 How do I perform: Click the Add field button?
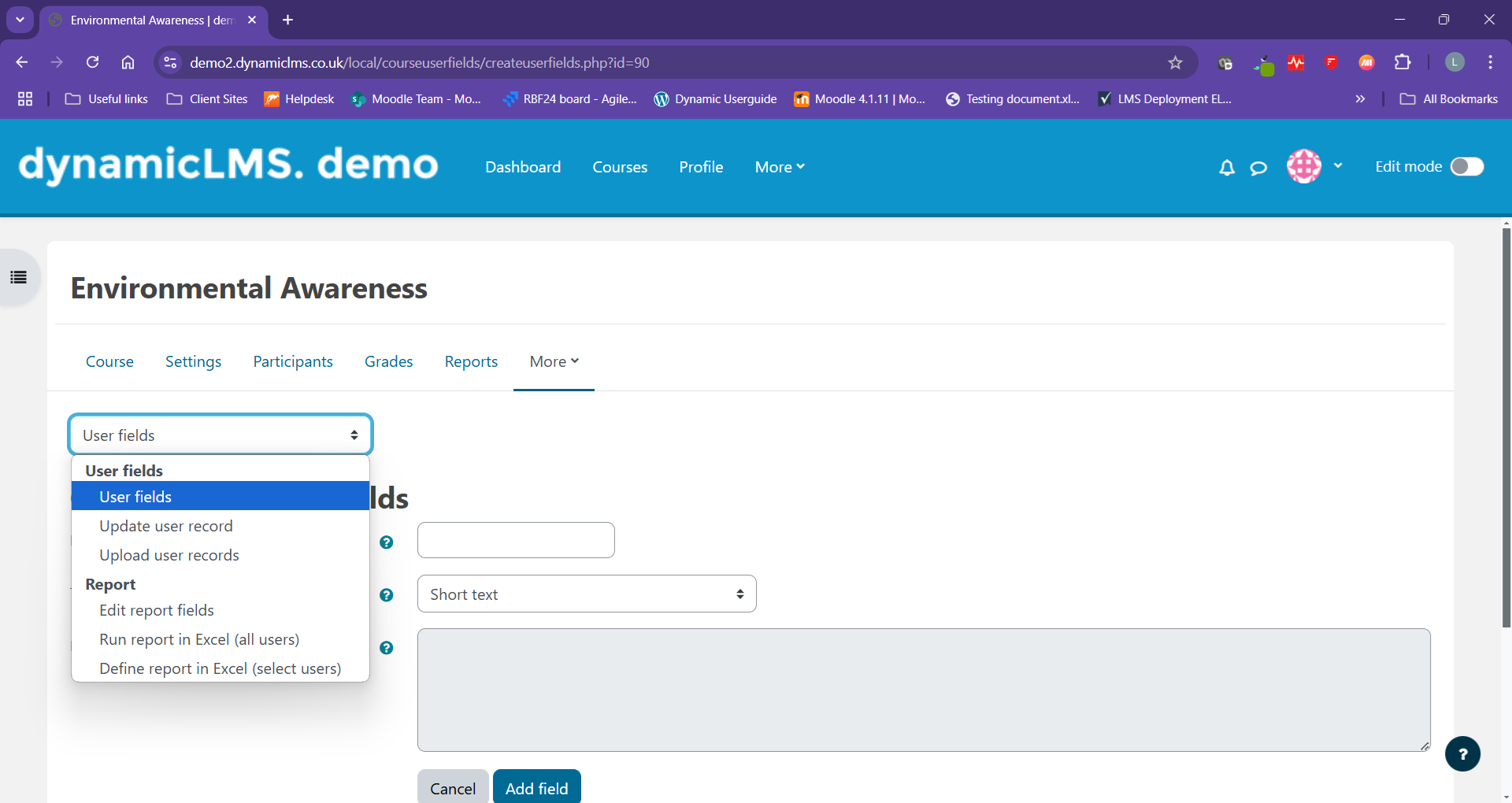point(537,787)
